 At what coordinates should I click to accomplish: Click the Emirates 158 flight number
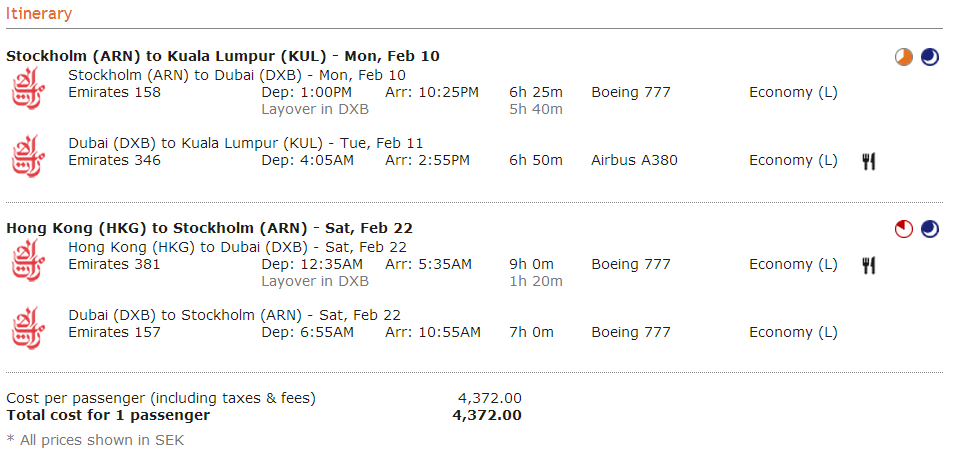point(114,93)
